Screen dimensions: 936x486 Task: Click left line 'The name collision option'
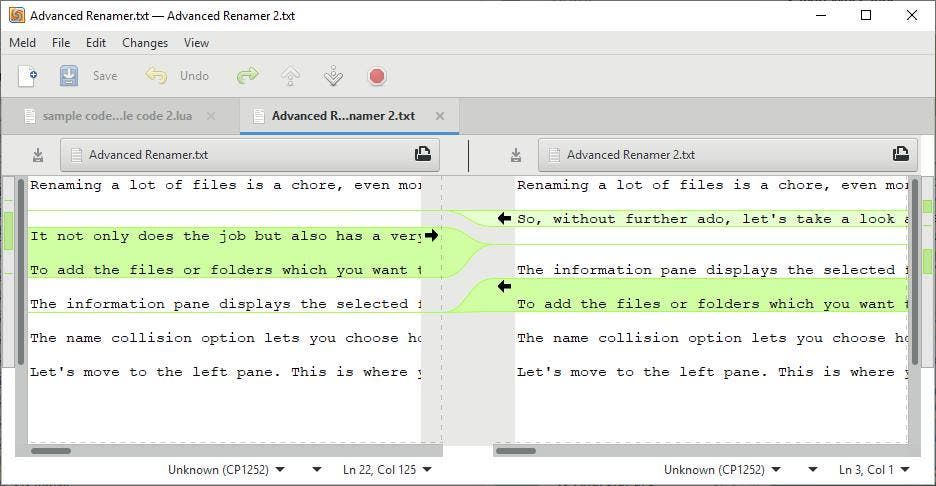226,338
